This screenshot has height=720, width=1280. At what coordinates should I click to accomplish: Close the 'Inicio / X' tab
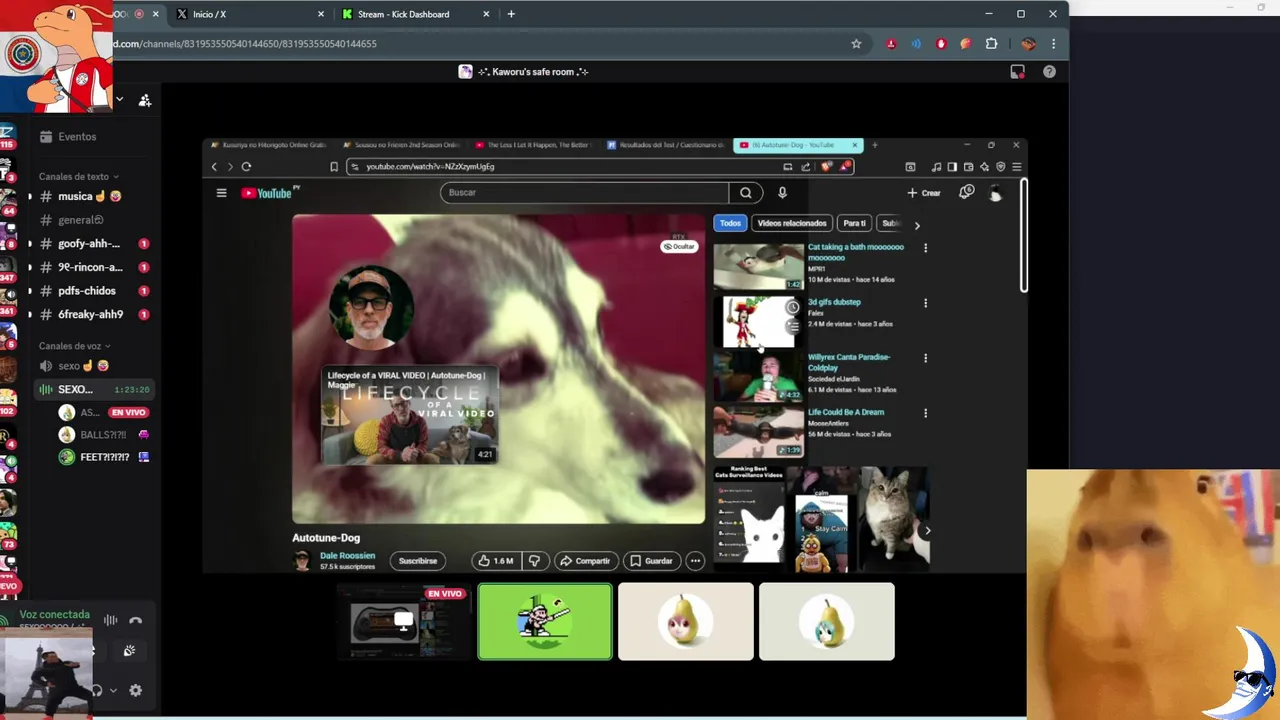point(321,14)
